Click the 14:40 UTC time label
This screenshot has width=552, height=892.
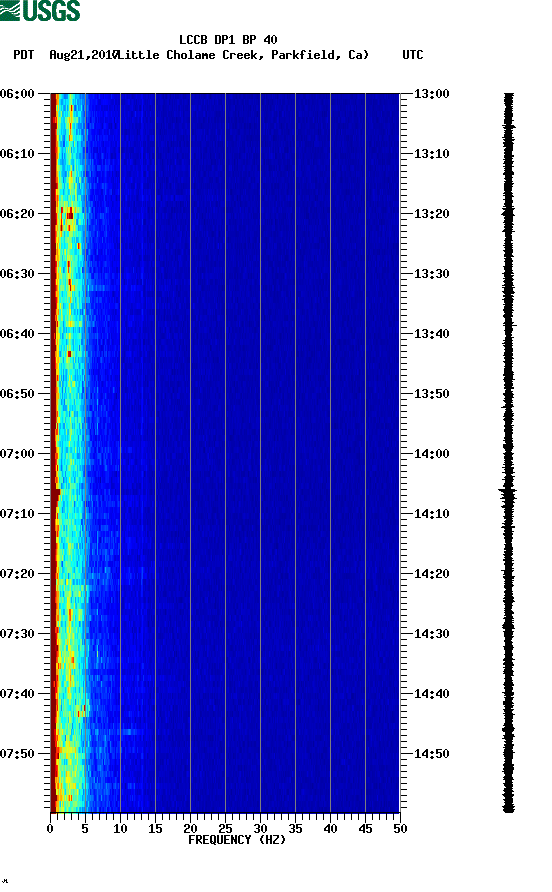point(431,693)
